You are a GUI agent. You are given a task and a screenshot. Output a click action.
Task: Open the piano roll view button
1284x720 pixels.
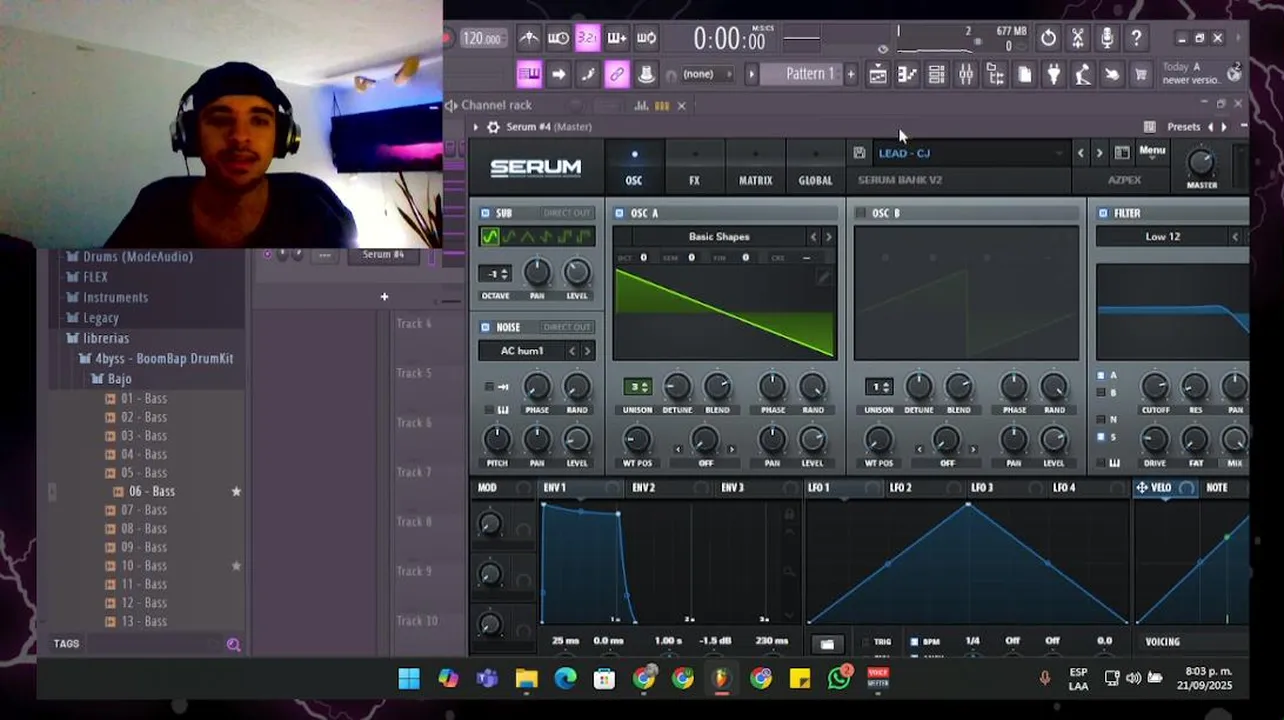(907, 74)
